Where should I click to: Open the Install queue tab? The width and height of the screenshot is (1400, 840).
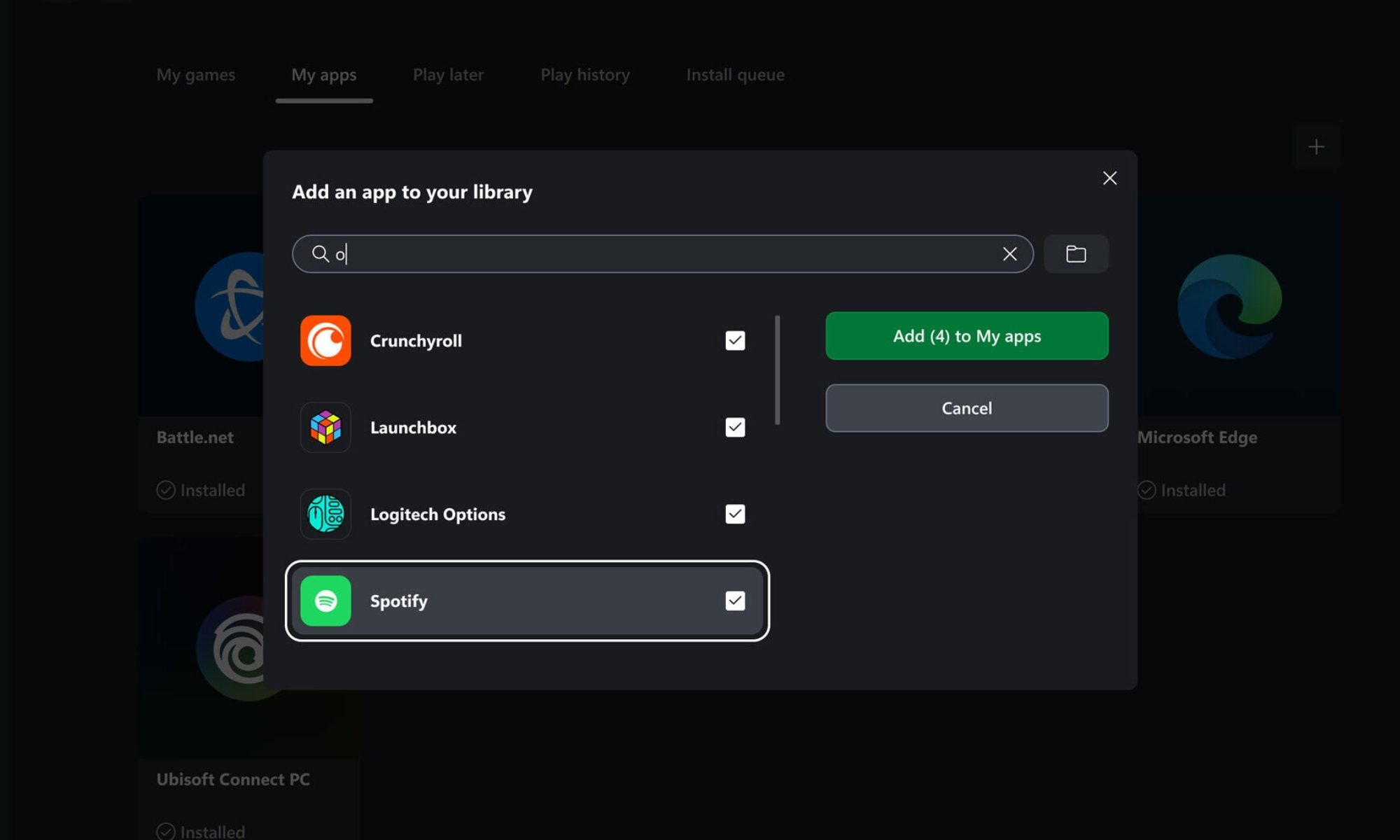[735, 75]
